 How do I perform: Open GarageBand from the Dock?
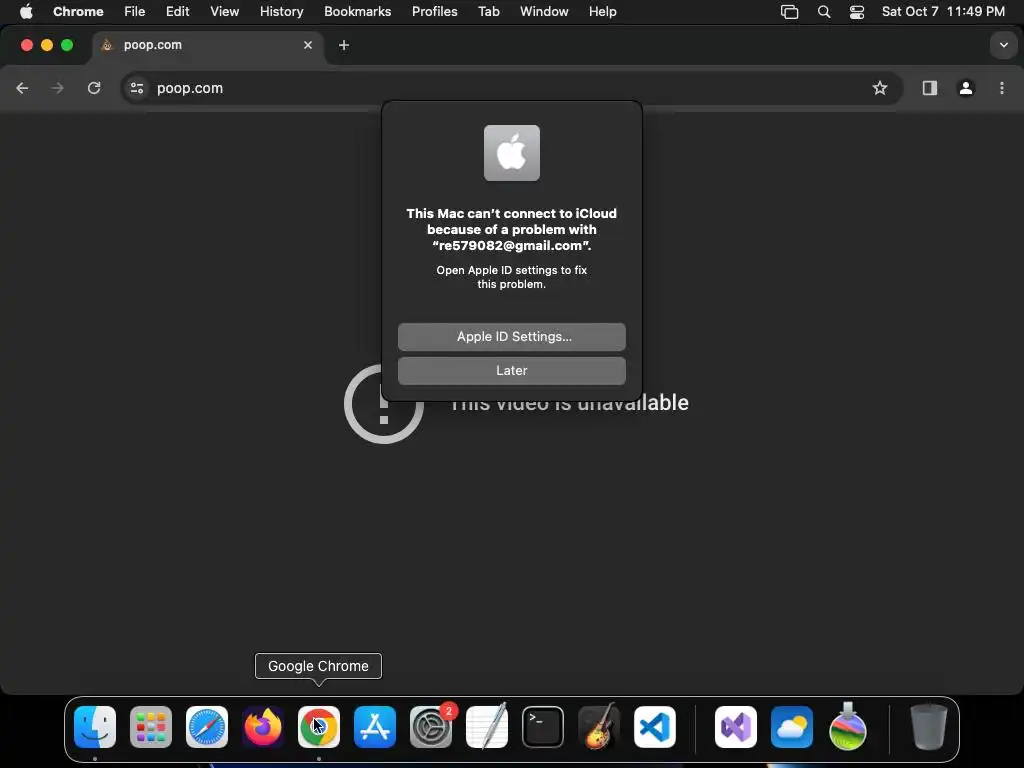599,727
